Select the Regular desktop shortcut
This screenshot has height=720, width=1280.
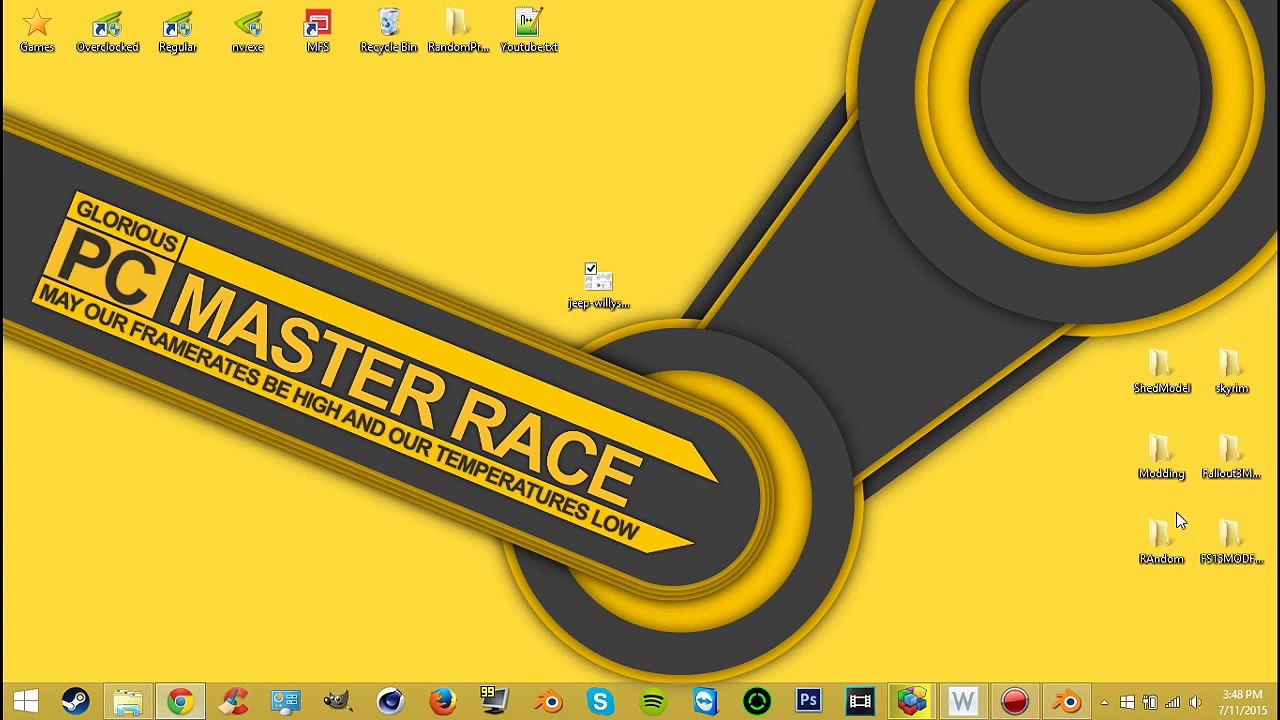(177, 30)
